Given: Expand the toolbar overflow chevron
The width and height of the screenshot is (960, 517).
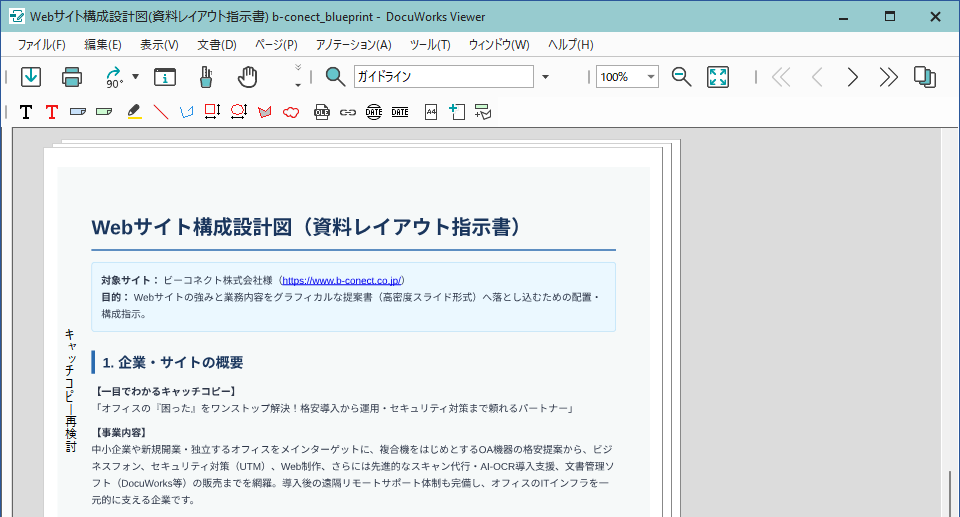Looking at the screenshot, I should [x=298, y=76].
